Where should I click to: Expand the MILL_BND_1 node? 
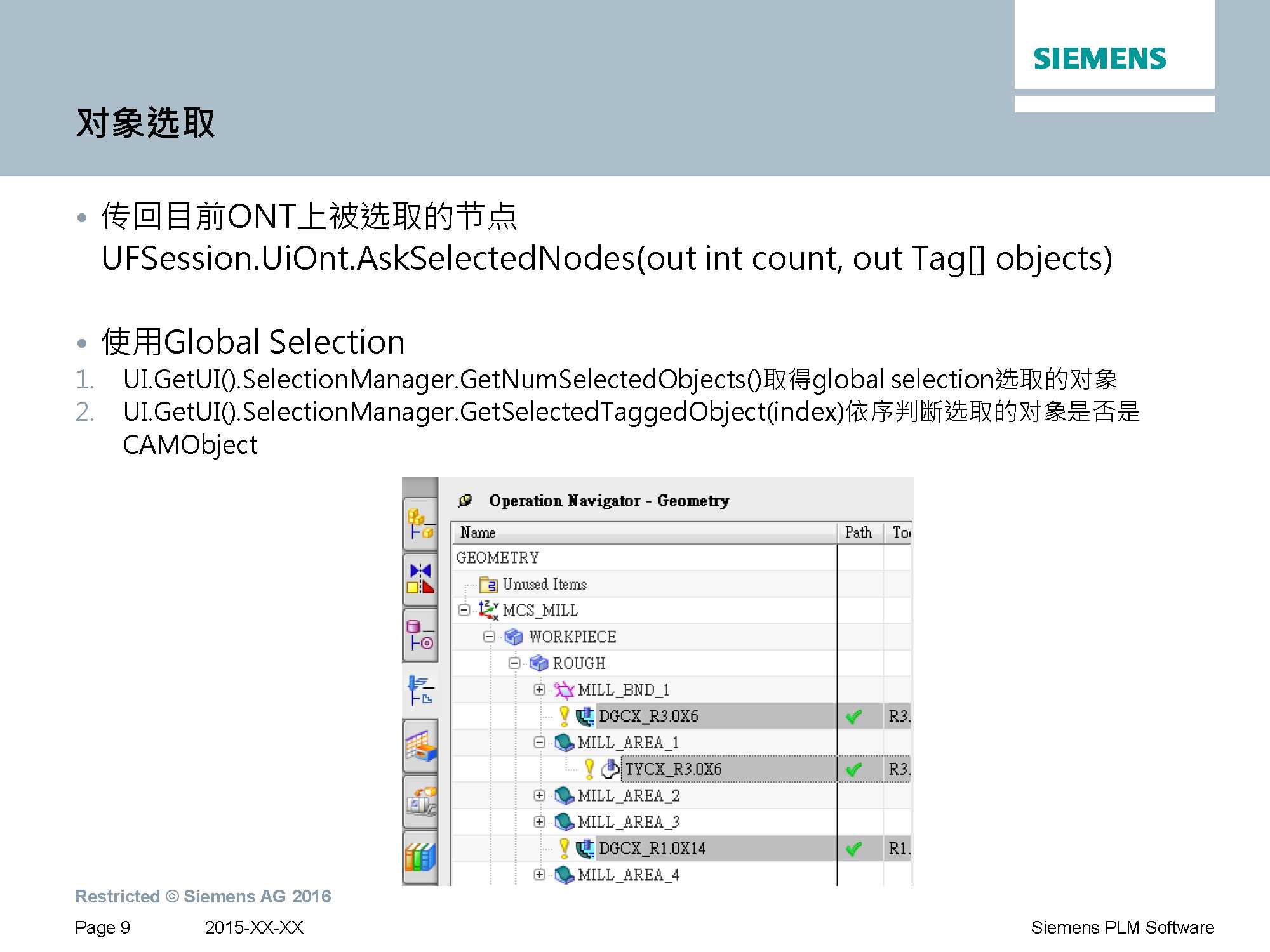point(540,690)
